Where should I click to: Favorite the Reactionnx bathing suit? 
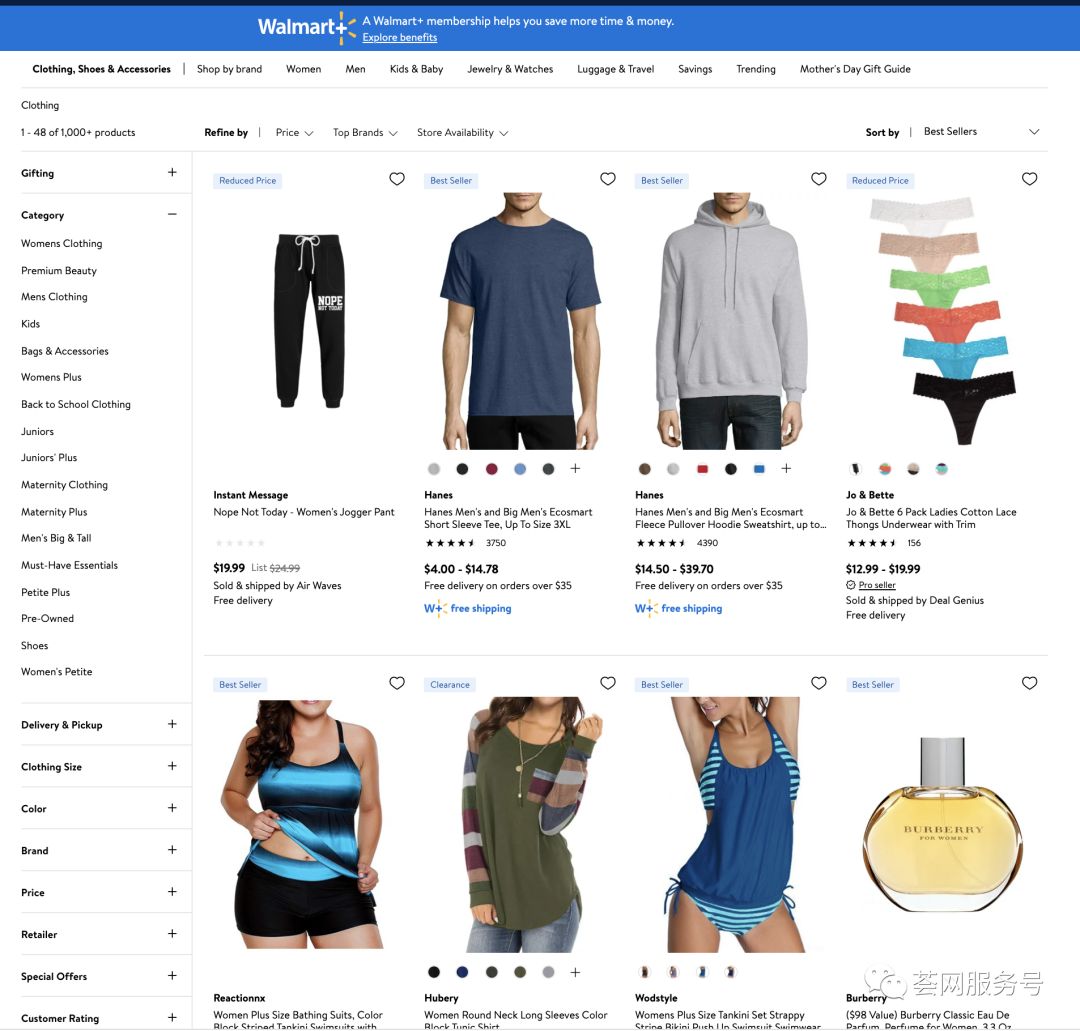pyautogui.click(x=397, y=683)
